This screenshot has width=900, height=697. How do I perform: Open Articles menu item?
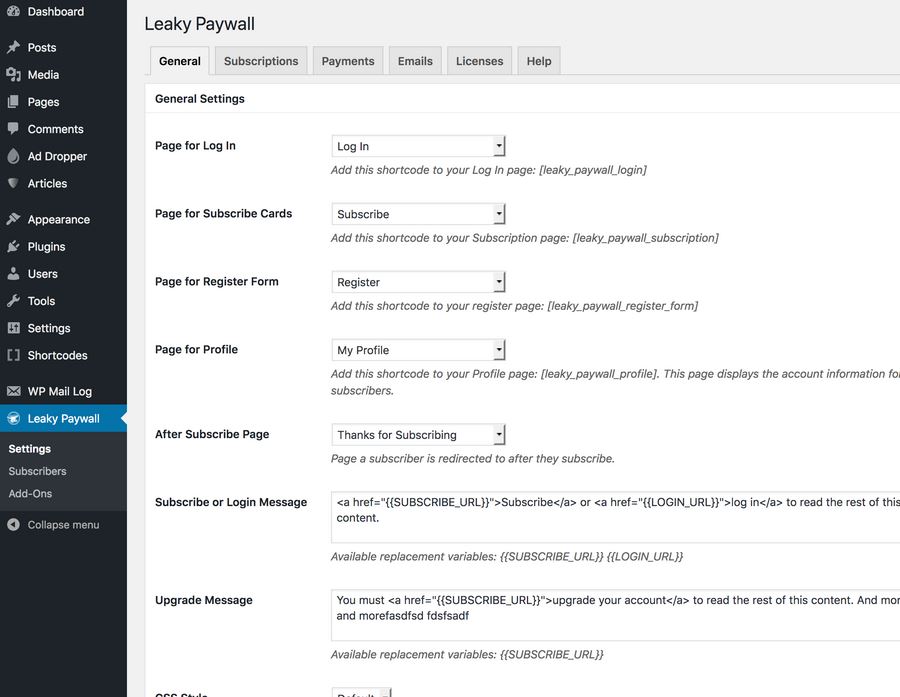tap(63, 183)
